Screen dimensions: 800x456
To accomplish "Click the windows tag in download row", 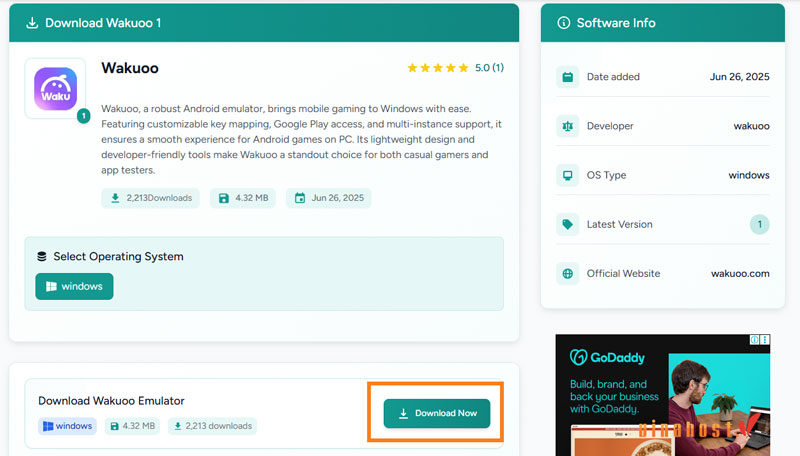I will pyautogui.click(x=67, y=426).
